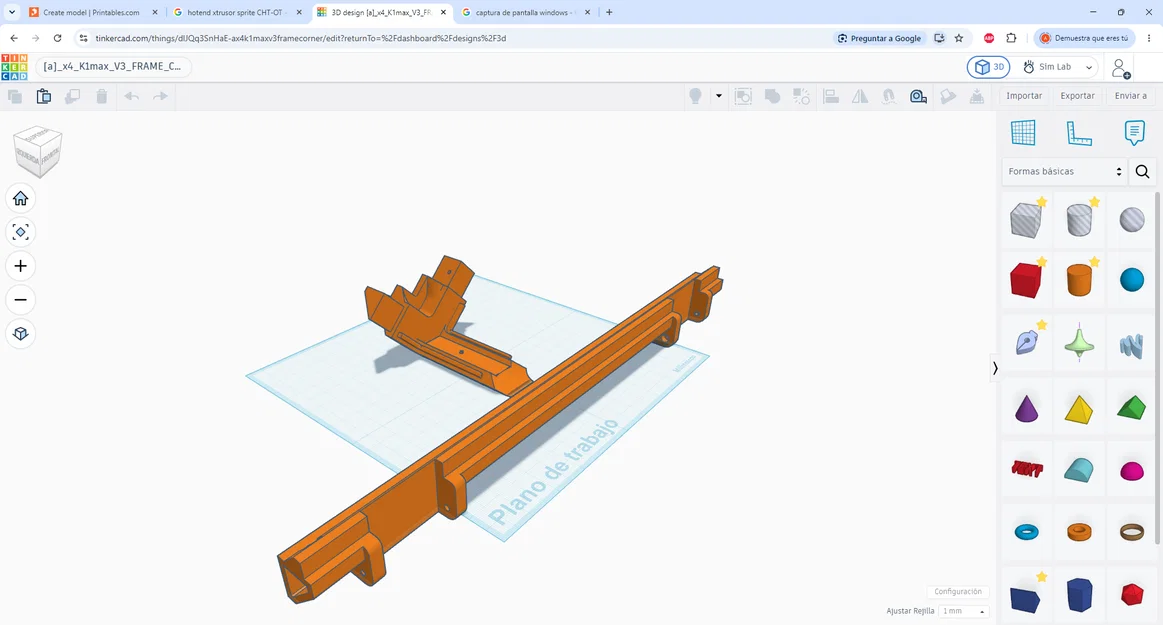Pick the orange cylinder shape
The width and height of the screenshot is (1163, 625).
click(1079, 280)
